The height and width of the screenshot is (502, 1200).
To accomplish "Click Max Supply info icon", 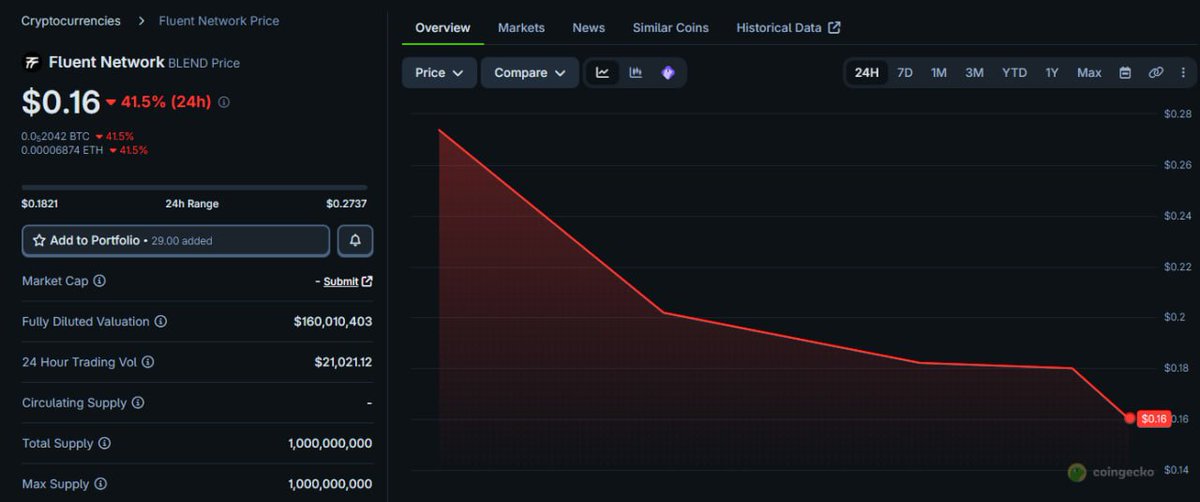I will pos(101,484).
